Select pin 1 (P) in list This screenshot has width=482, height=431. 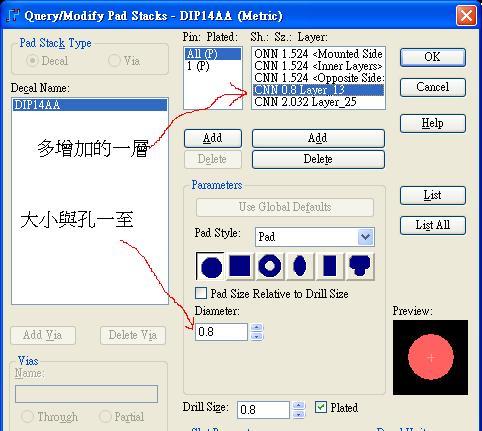pyautogui.click(x=213, y=66)
